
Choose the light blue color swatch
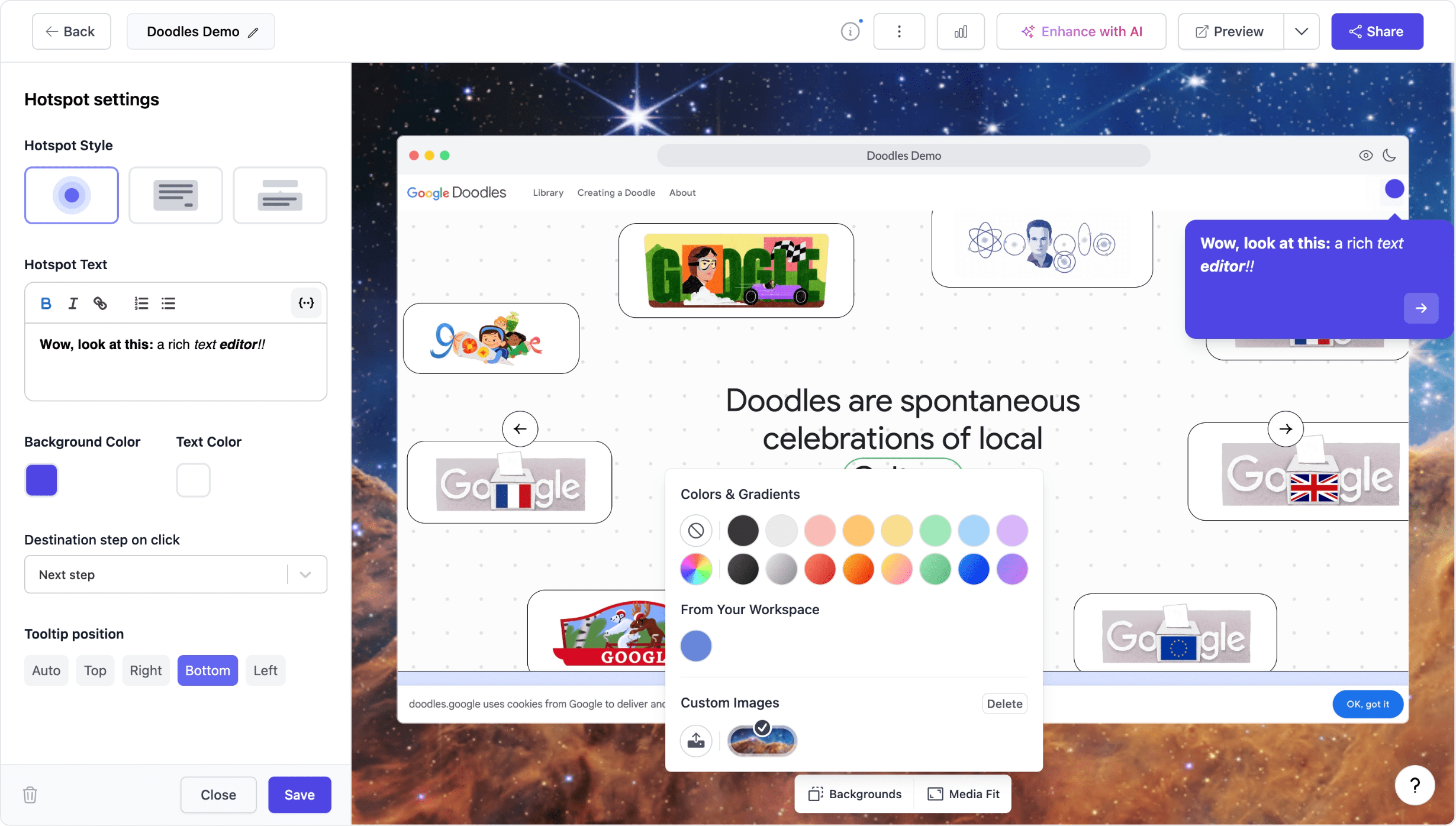click(974, 531)
